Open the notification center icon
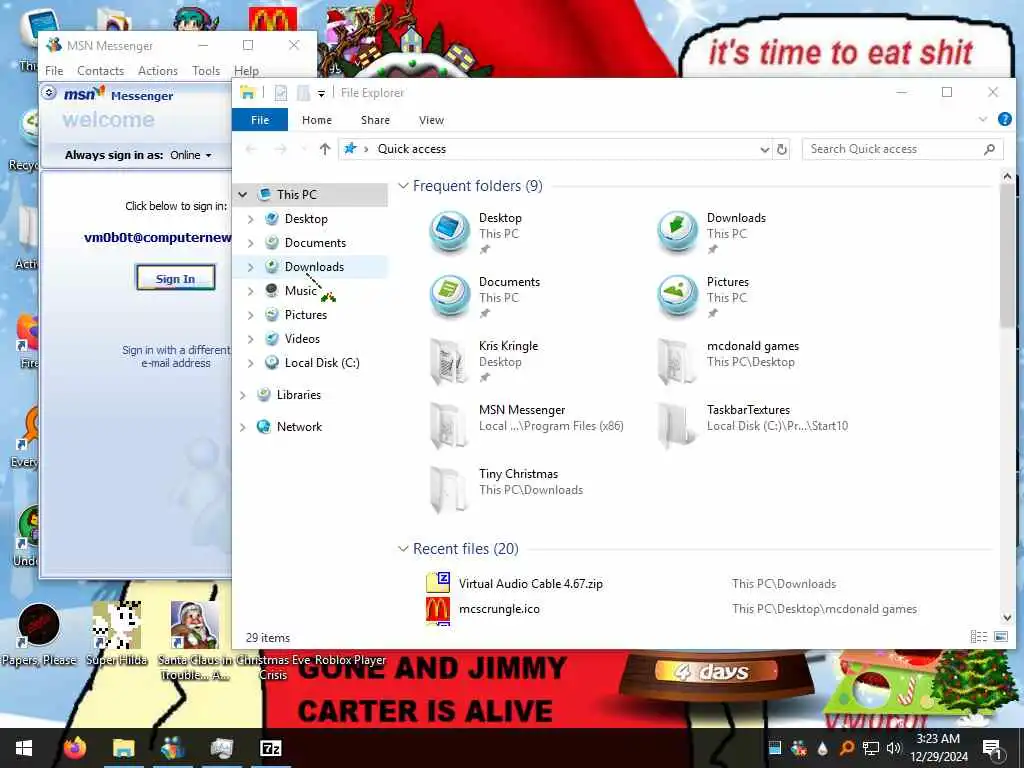 point(992,748)
